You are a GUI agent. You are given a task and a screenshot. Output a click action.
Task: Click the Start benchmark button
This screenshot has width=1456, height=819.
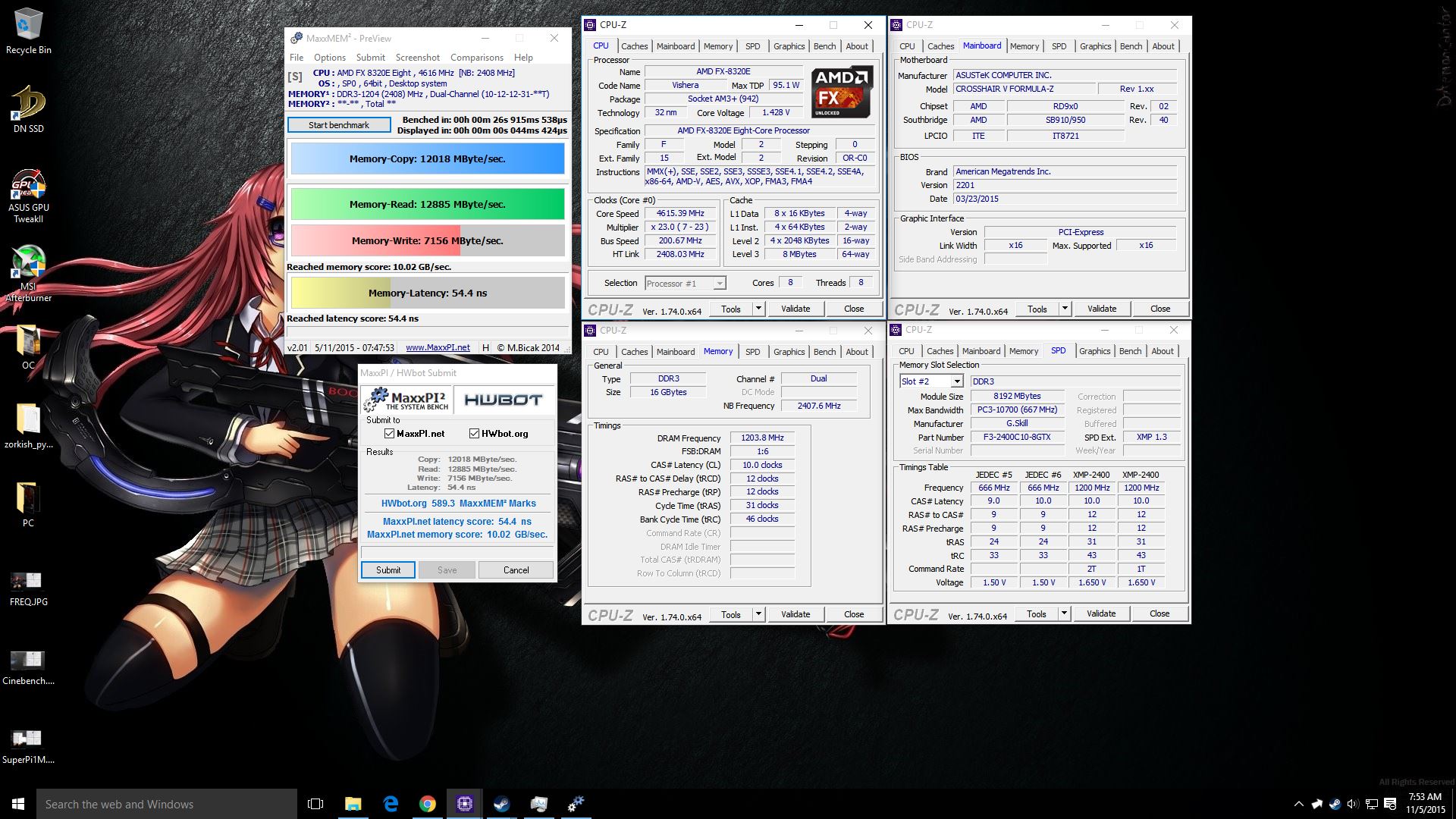(x=339, y=125)
